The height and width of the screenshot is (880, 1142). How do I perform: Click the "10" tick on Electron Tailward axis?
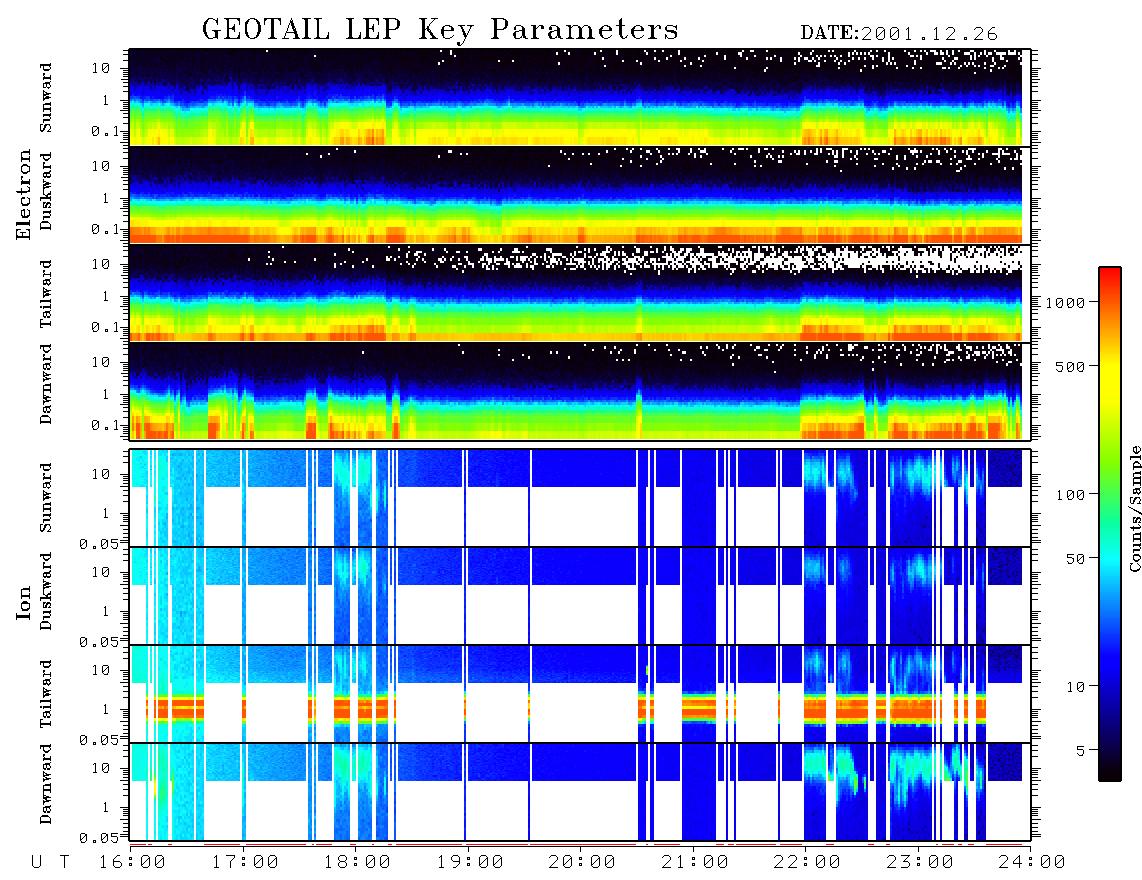click(101, 264)
